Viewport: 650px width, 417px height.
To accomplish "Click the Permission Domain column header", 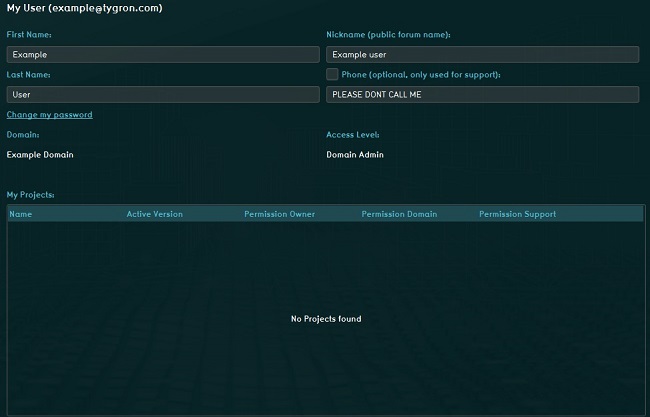I will coord(399,214).
